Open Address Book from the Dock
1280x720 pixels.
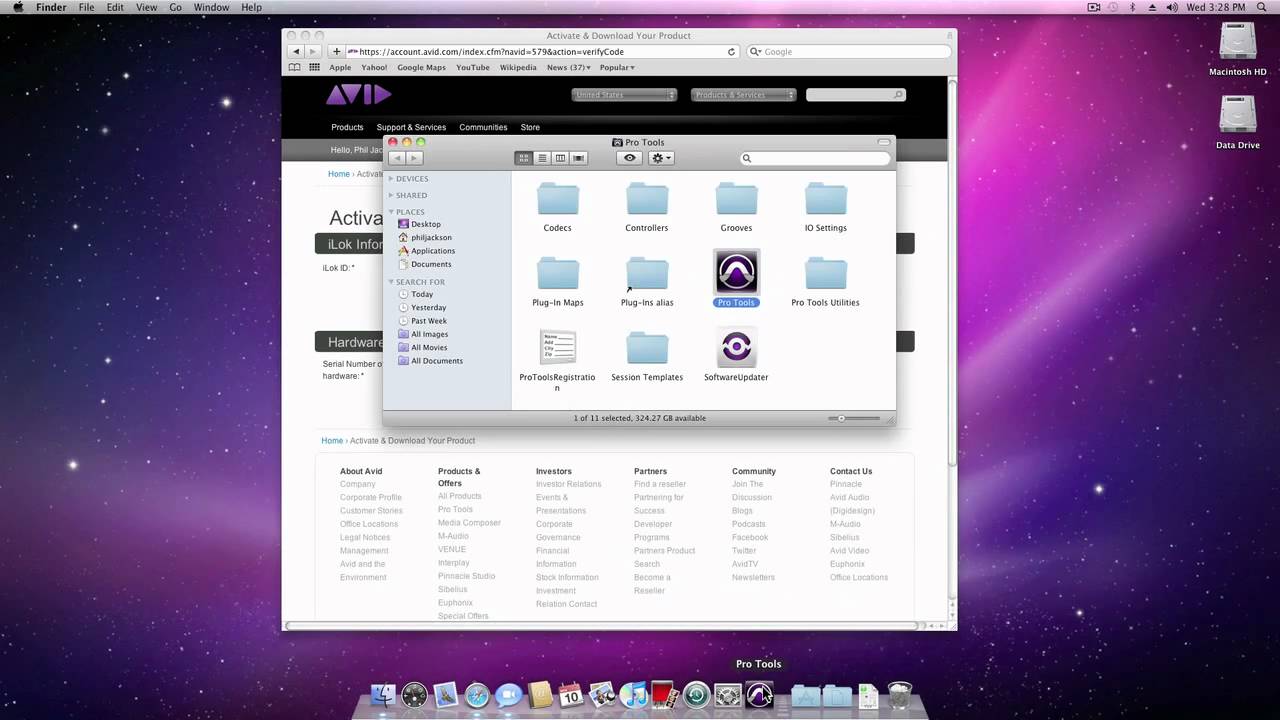[540, 694]
